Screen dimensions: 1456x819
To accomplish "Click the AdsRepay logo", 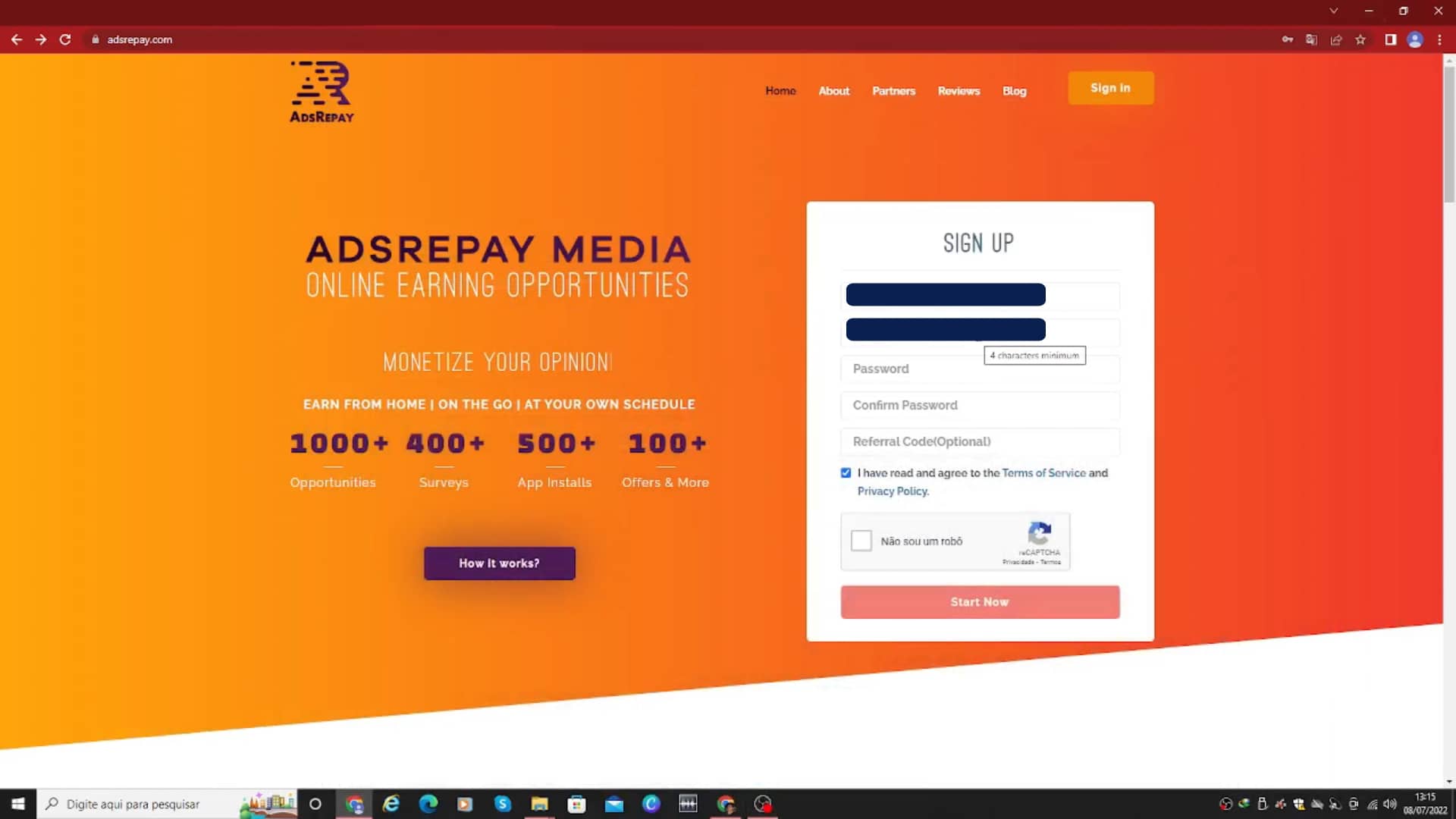I will coord(322,92).
